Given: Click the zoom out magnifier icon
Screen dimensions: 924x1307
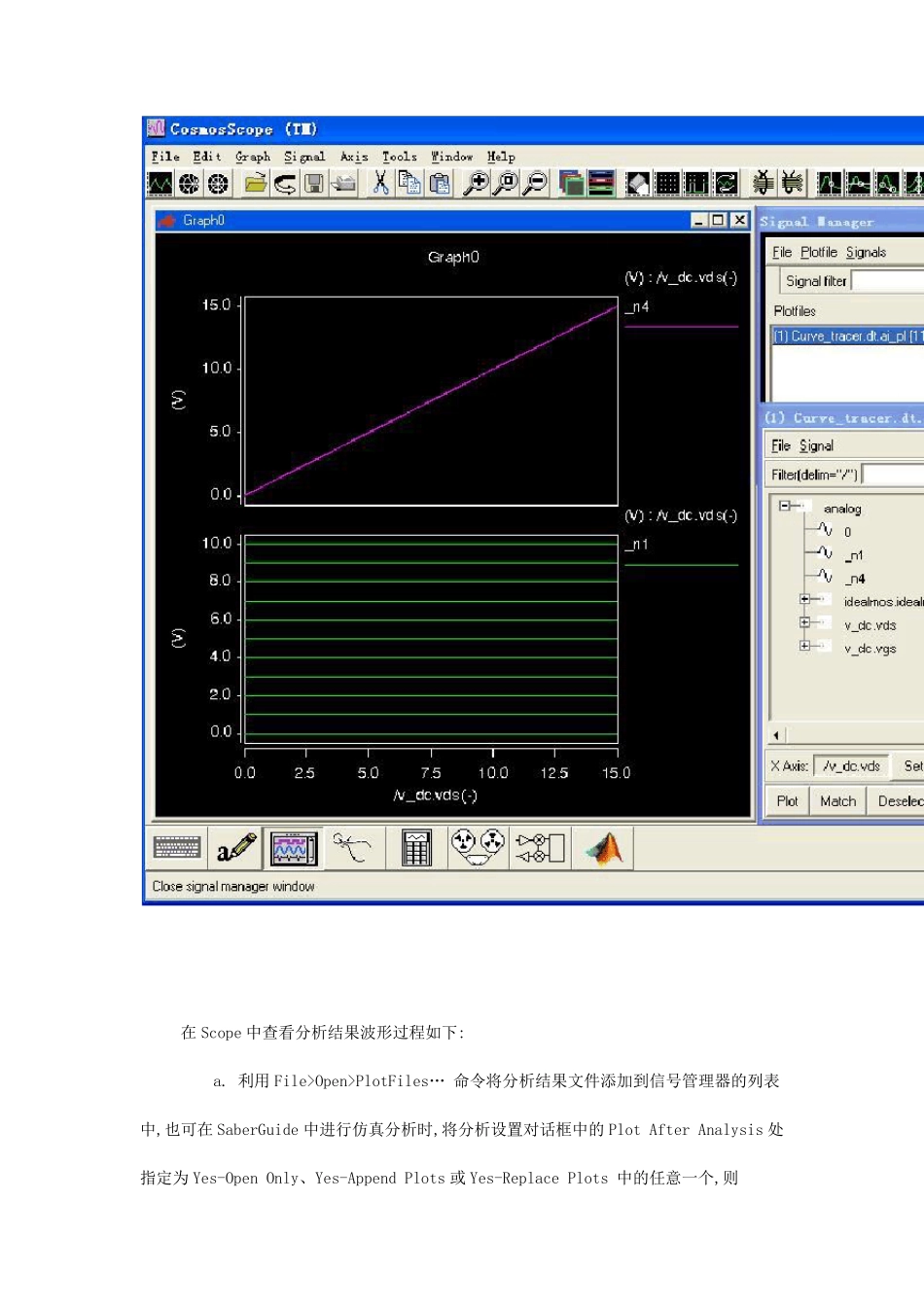Looking at the screenshot, I should click(535, 183).
